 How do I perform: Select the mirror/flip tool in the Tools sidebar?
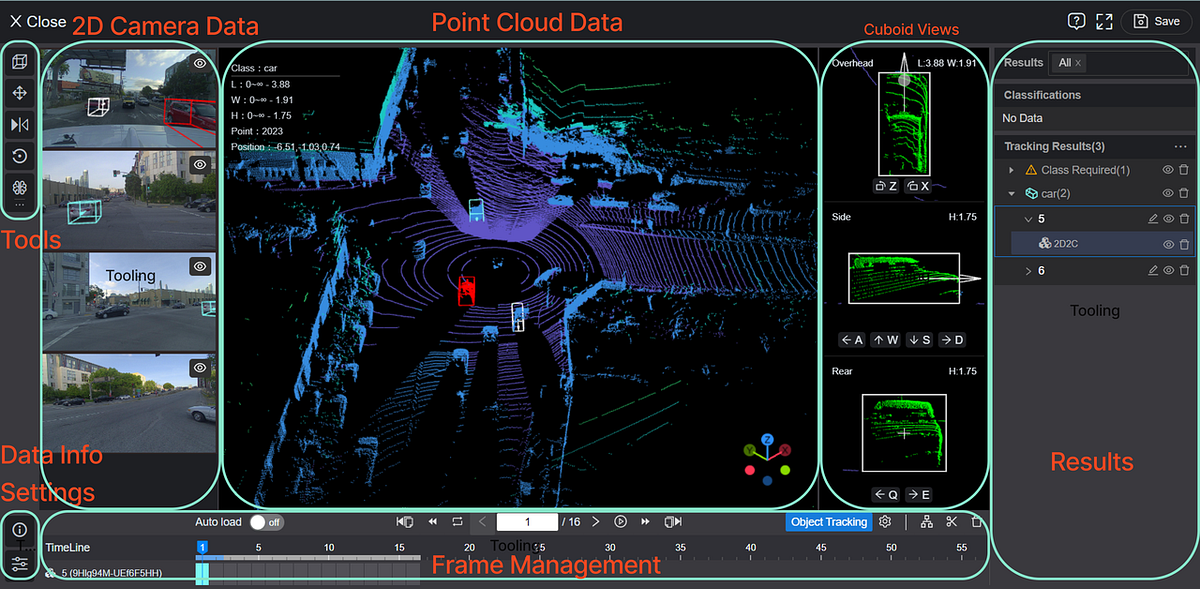[21, 124]
